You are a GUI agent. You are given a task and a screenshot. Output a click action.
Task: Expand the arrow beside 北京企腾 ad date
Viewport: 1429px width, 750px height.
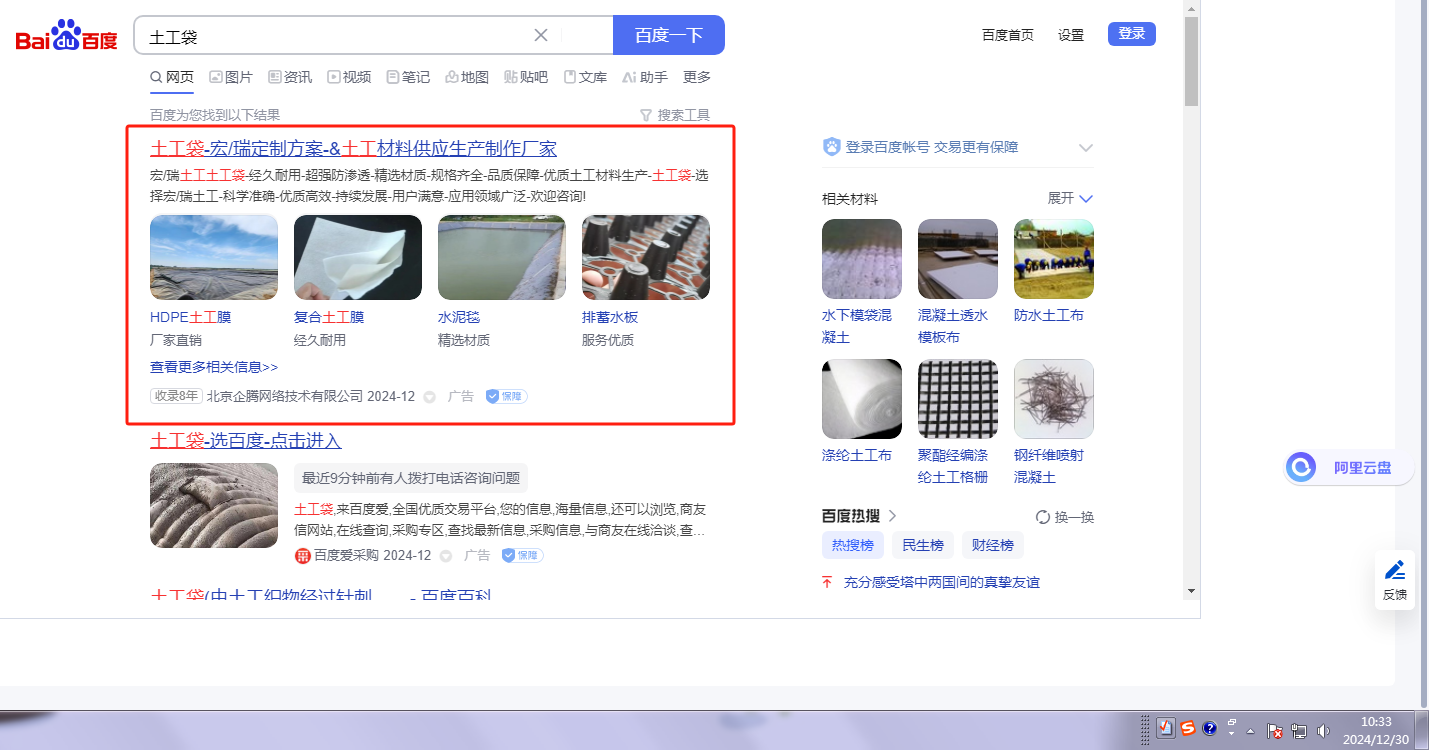click(x=430, y=397)
